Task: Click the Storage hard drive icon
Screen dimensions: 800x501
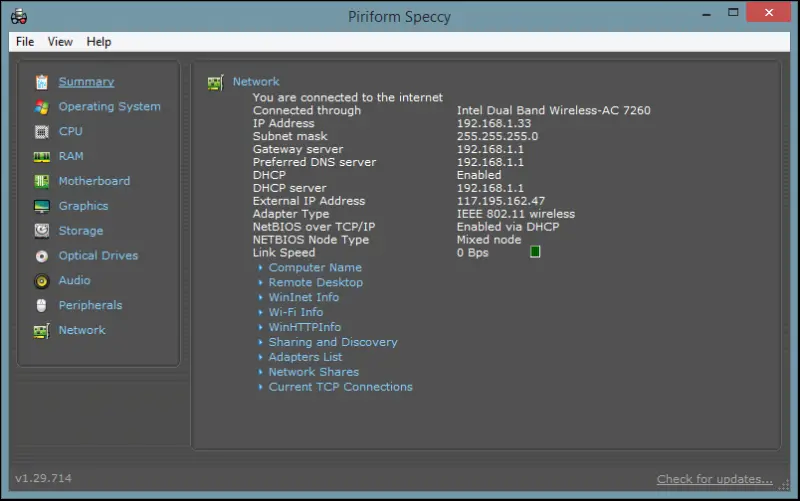Action: click(42, 231)
